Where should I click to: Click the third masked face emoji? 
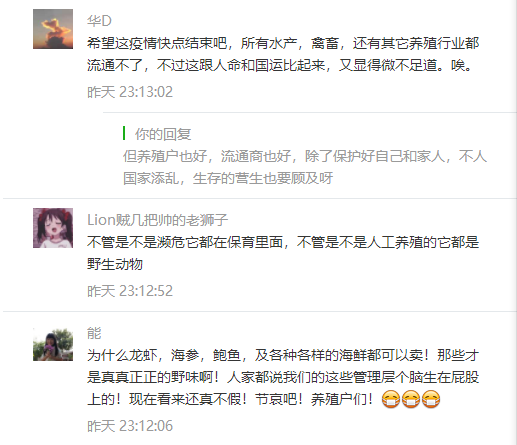pos(431,399)
